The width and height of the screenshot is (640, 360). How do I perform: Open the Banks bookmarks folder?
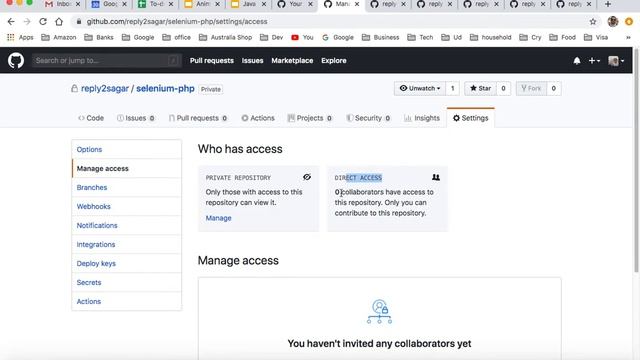pyautogui.click(x=99, y=37)
